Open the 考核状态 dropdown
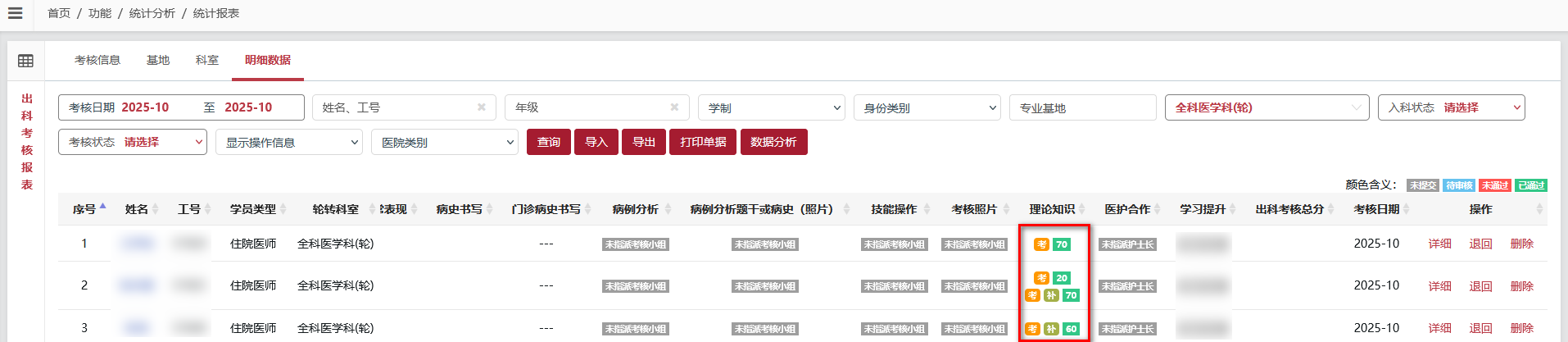Screen dimensions: 1568x342 click(132, 142)
